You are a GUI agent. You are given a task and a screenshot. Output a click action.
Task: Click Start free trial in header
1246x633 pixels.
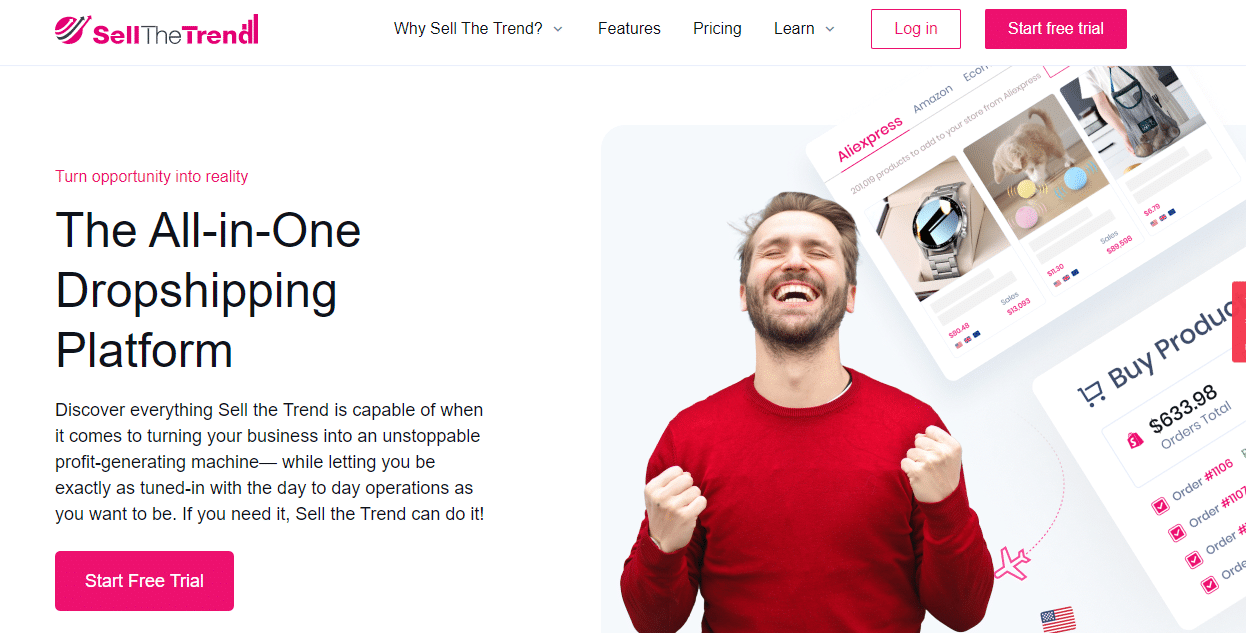pos(1055,29)
